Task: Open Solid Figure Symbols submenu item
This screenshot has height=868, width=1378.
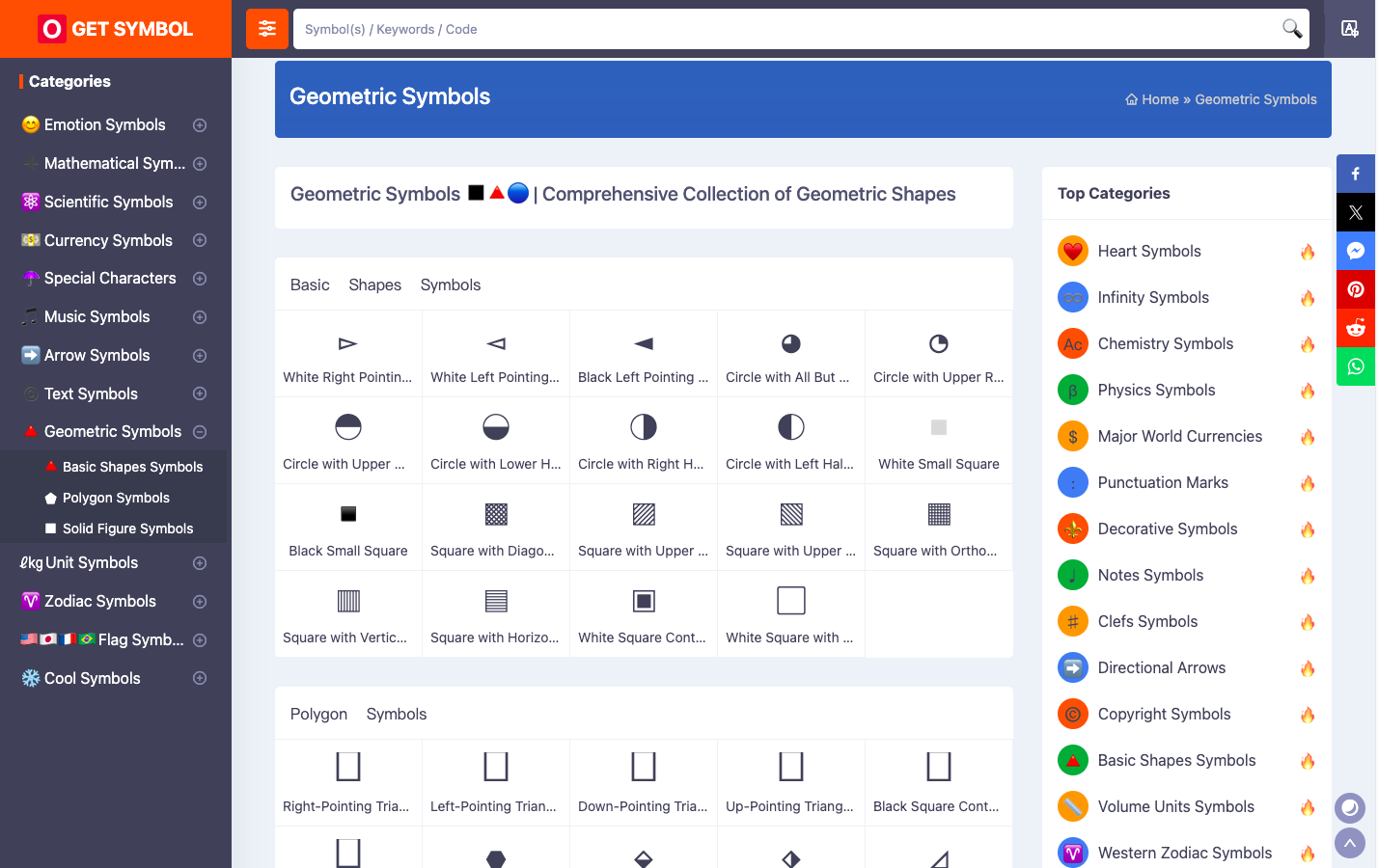Action: click(x=127, y=529)
